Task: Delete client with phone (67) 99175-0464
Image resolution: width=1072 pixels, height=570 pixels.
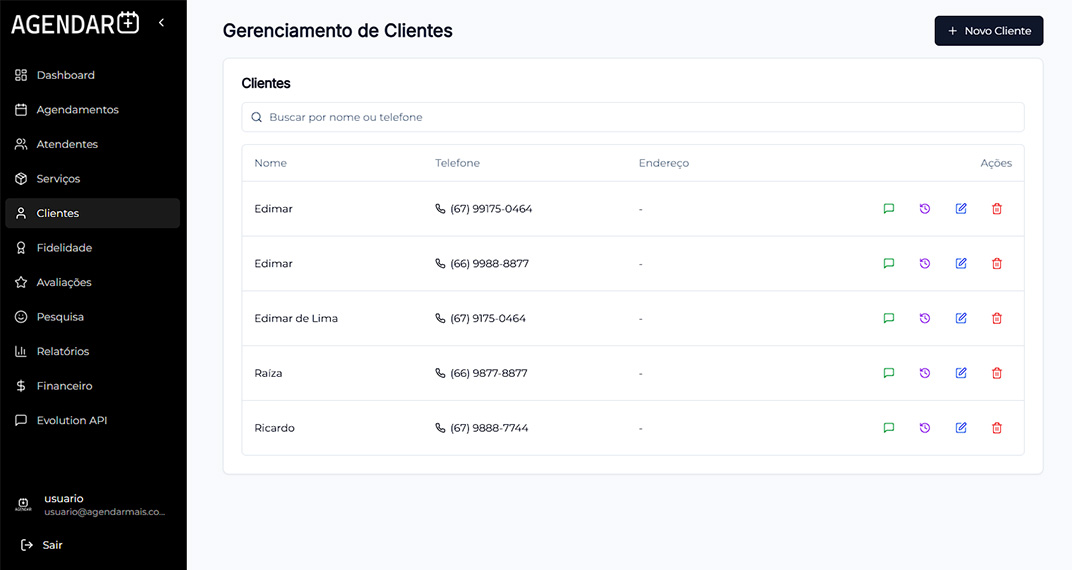Action: pos(997,208)
